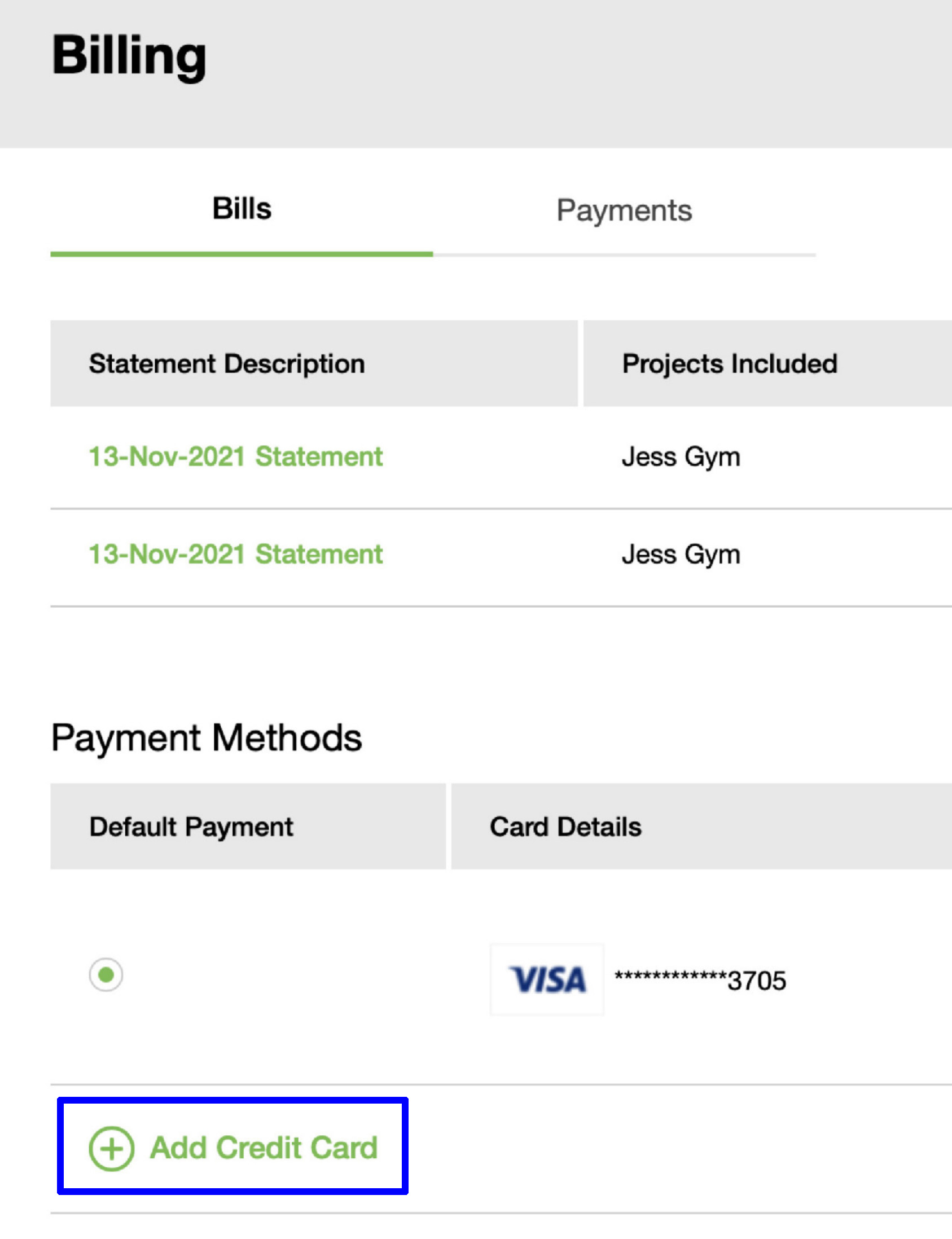Click the gray Billing header banner
Screen dimensions: 952x1239
(x=567, y=74)
